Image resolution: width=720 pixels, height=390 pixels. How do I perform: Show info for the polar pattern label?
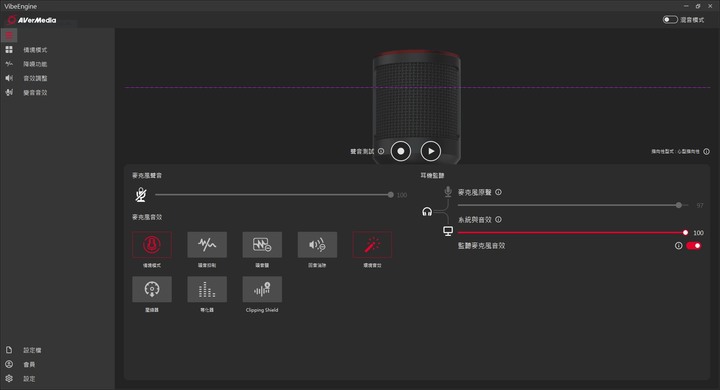[707, 152]
